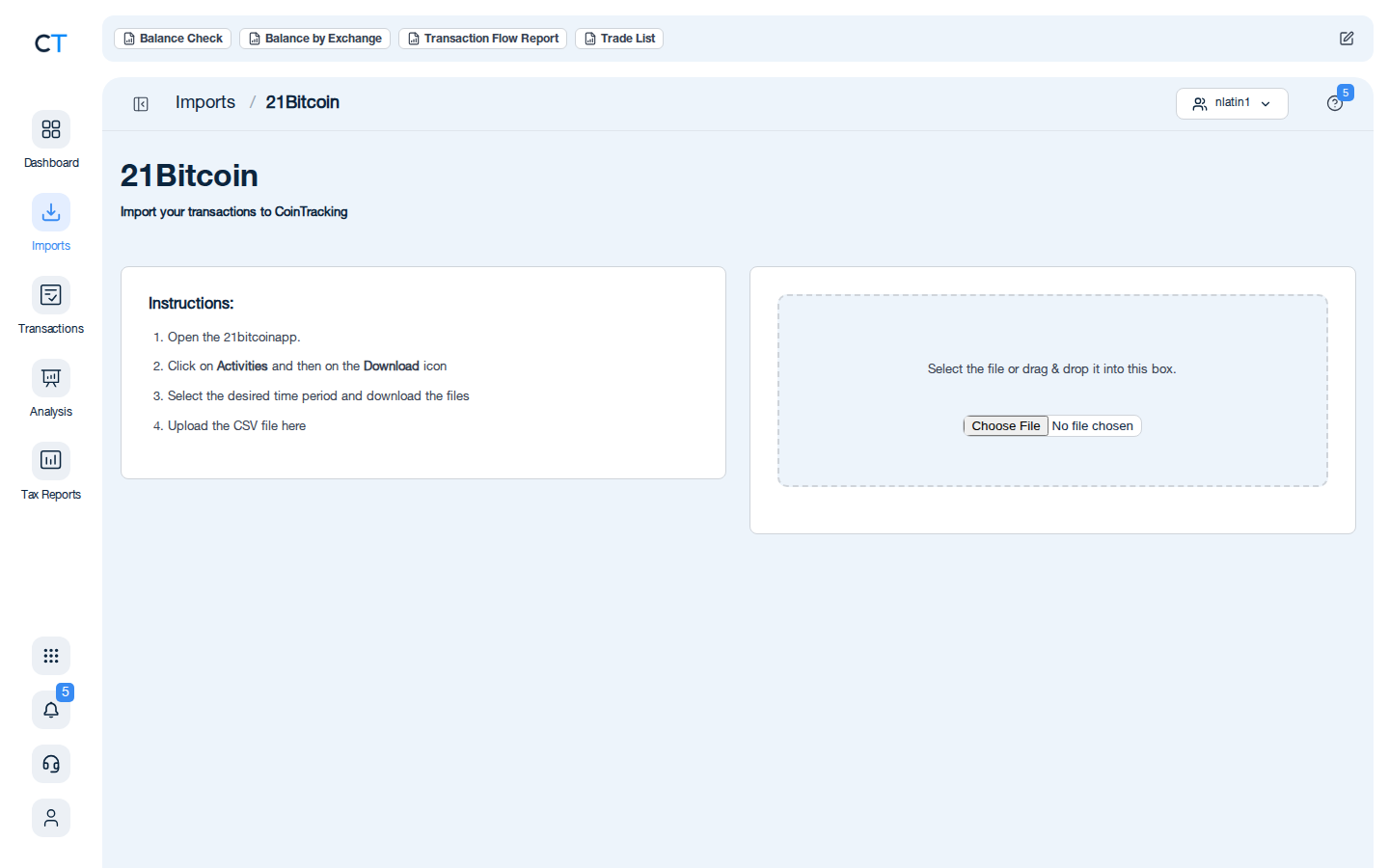Open the Trade List shortcut
The image size is (1389, 868).
coord(619,39)
